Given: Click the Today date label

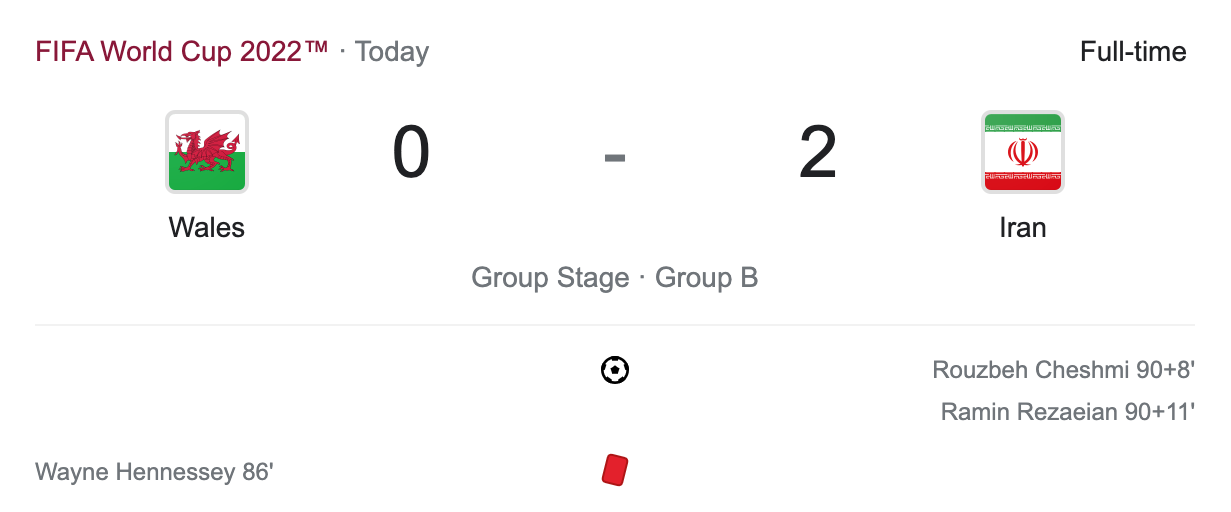Looking at the screenshot, I should [x=392, y=52].
